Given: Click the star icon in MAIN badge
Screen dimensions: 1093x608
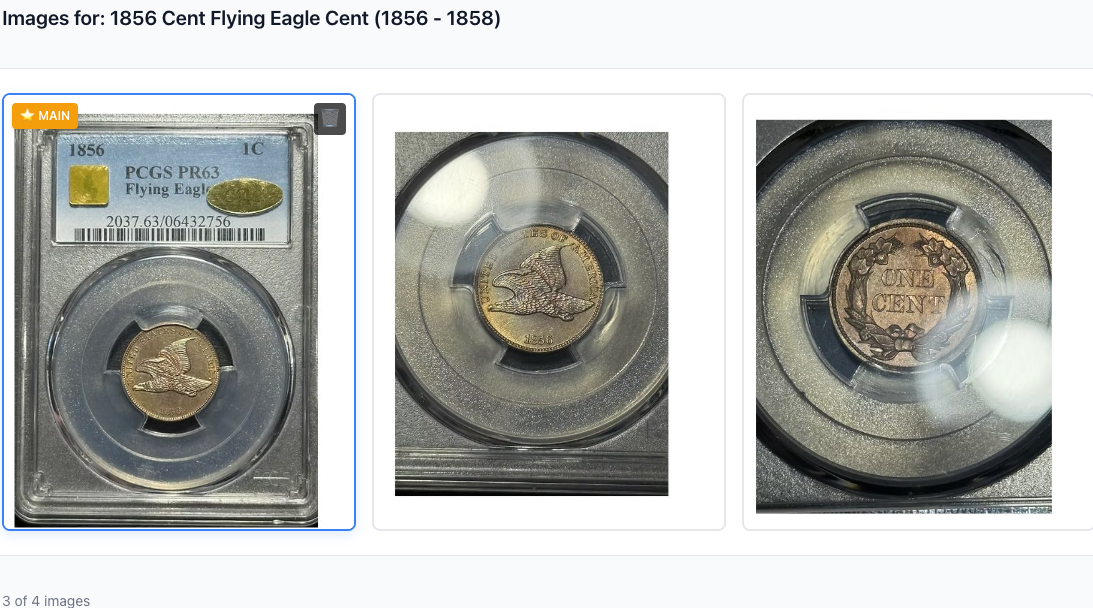Looking at the screenshot, I should pyautogui.click(x=27, y=115).
